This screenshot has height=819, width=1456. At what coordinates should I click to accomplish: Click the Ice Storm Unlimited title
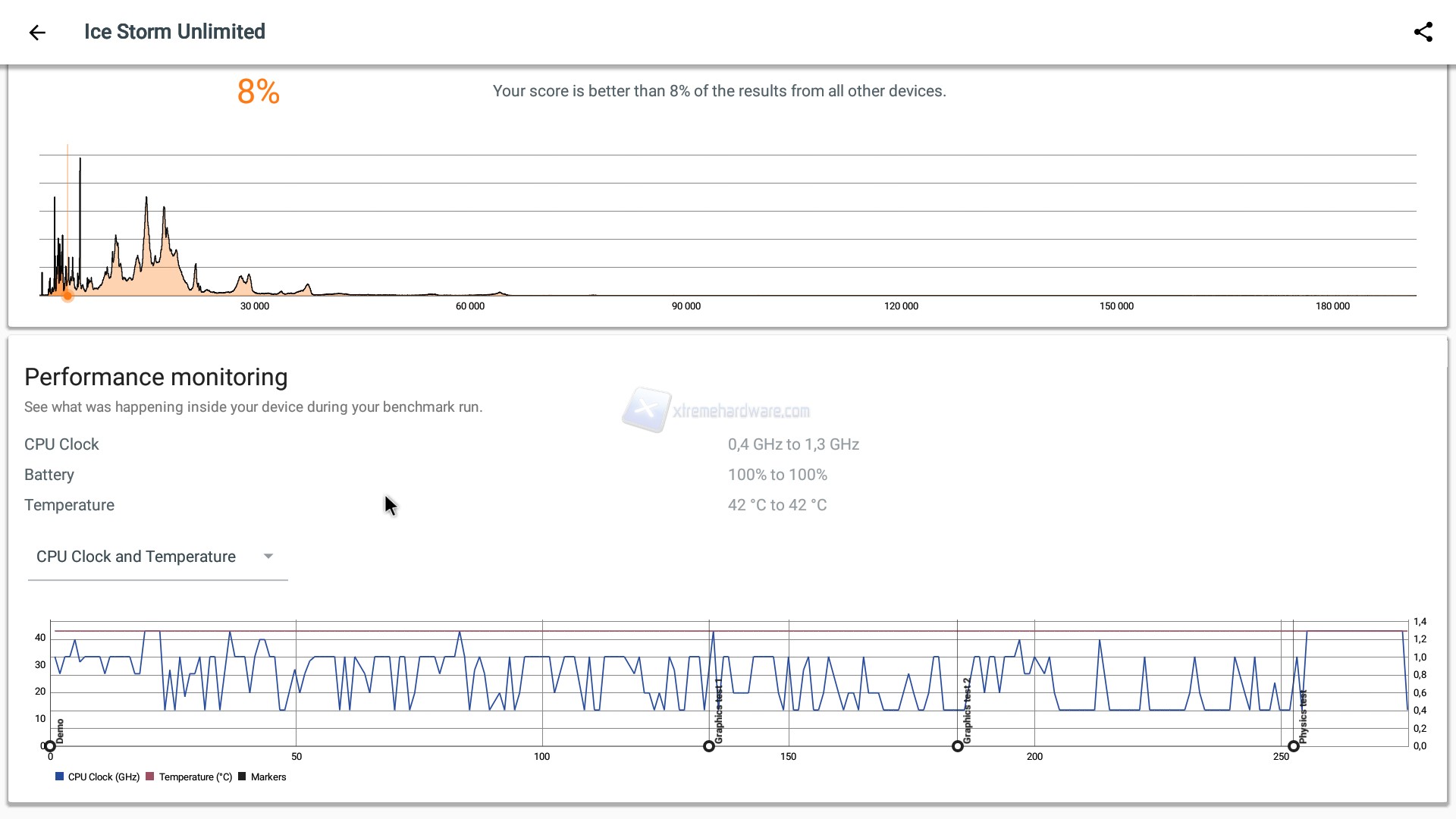[x=174, y=32]
